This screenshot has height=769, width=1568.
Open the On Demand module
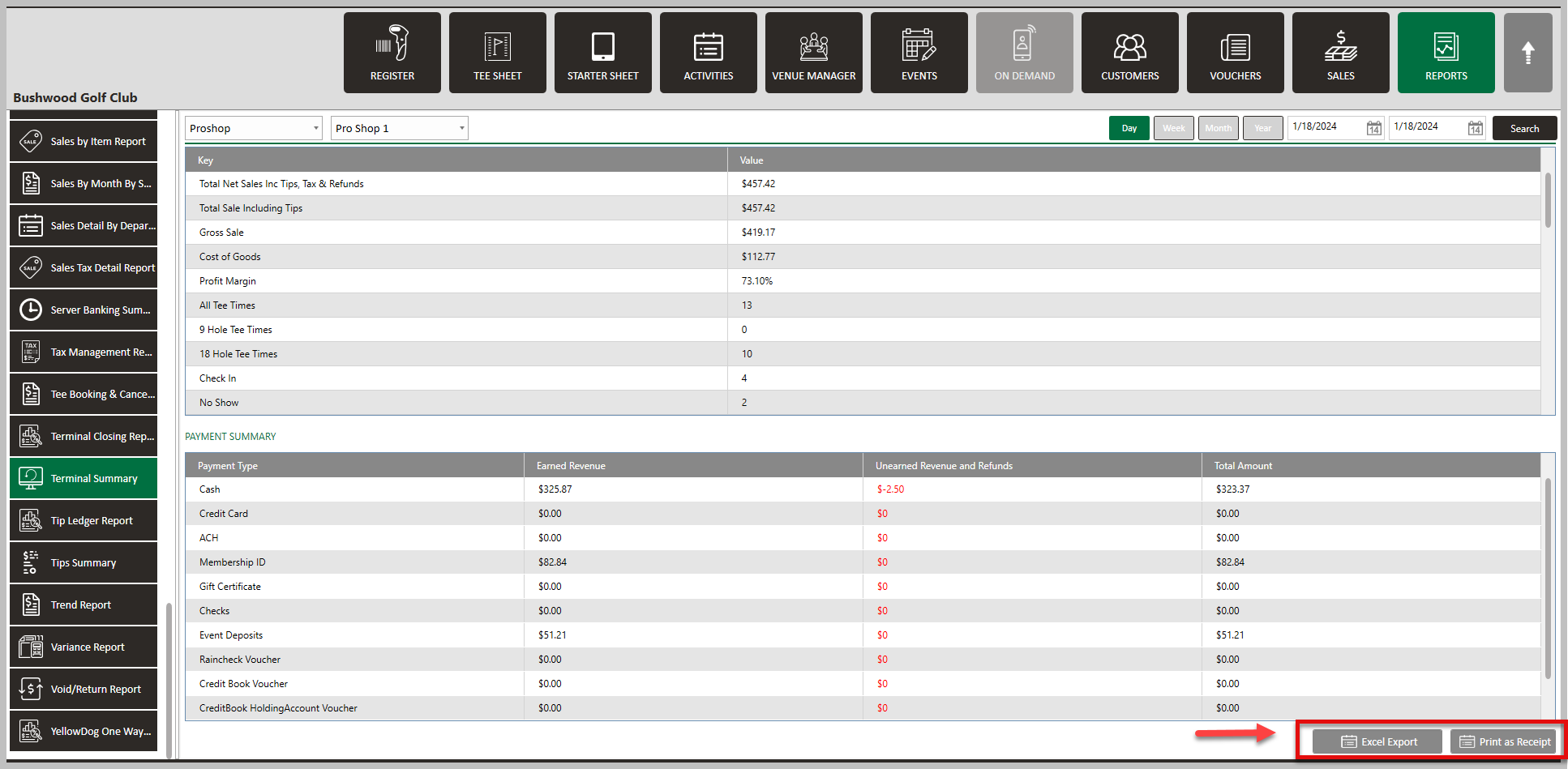click(x=1025, y=53)
